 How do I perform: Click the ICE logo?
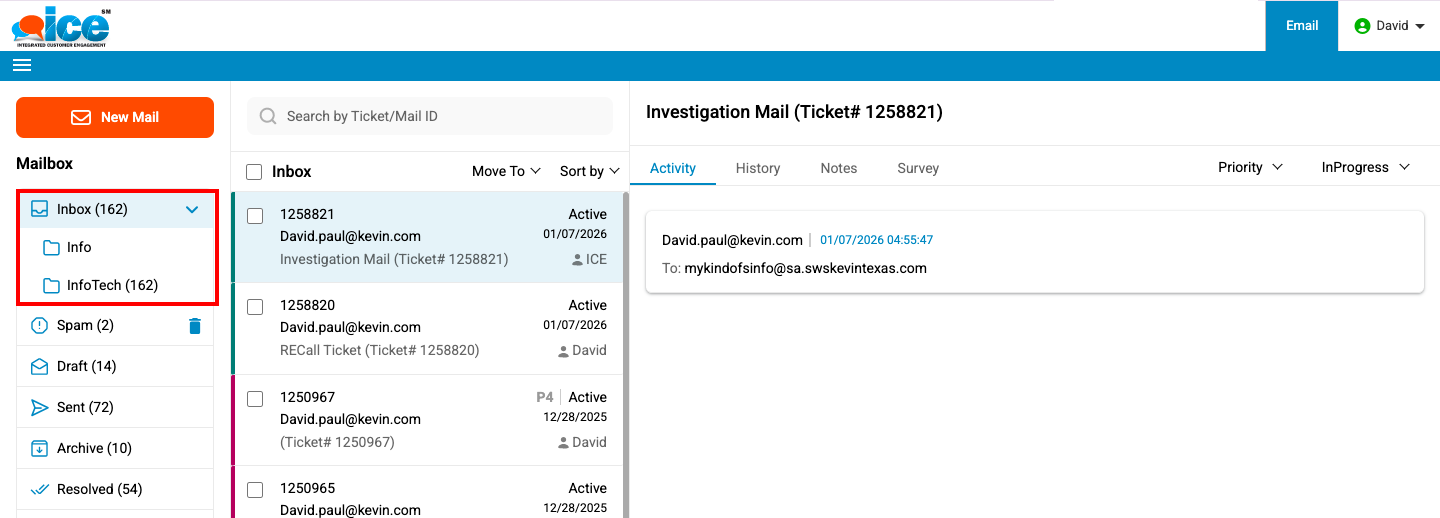62,26
